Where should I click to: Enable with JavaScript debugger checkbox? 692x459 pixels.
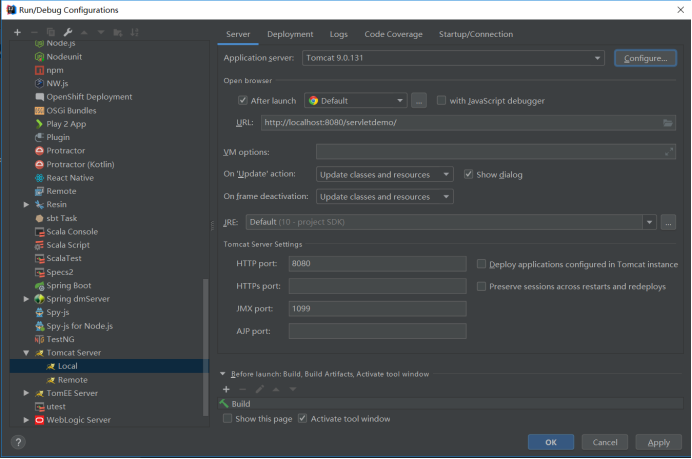click(x=441, y=100)
